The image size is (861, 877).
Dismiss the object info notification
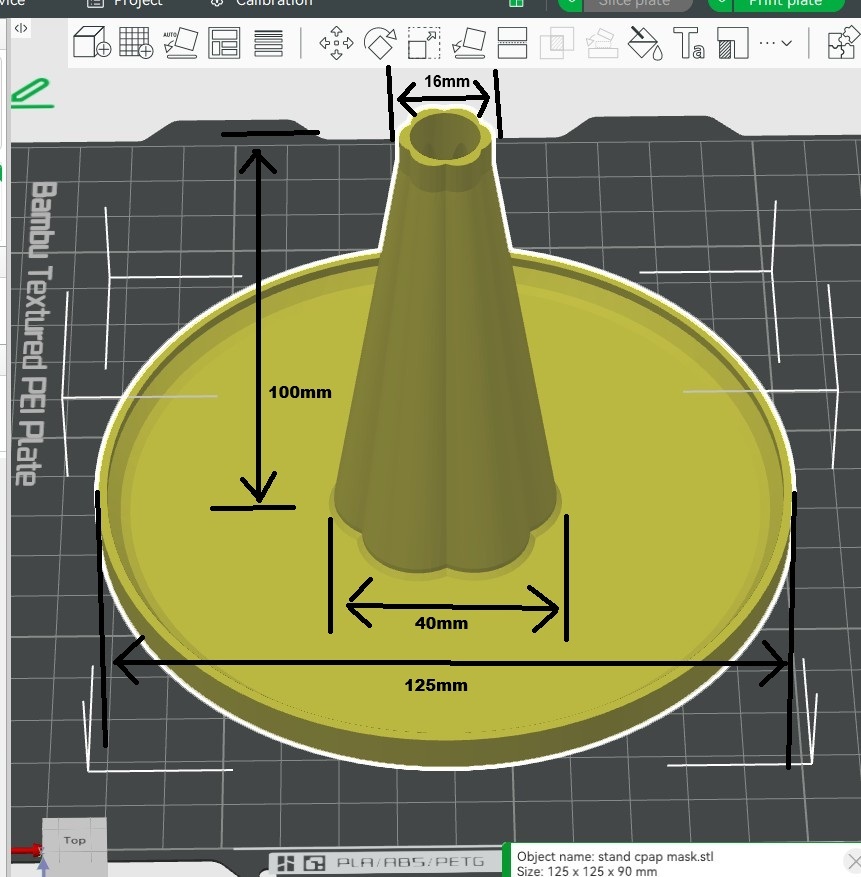coord(851,861)
